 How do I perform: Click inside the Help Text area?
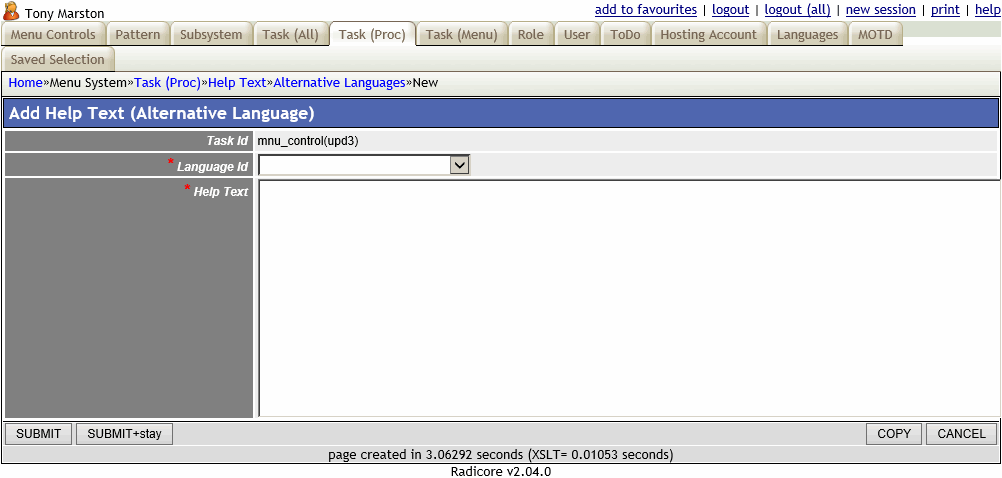[x=628, y=297]
